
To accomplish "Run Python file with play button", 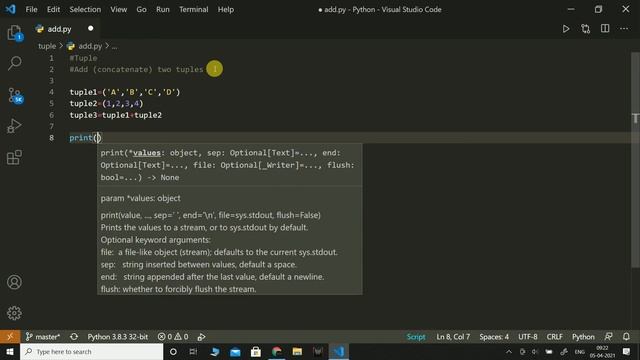I will tap(566, 29).
